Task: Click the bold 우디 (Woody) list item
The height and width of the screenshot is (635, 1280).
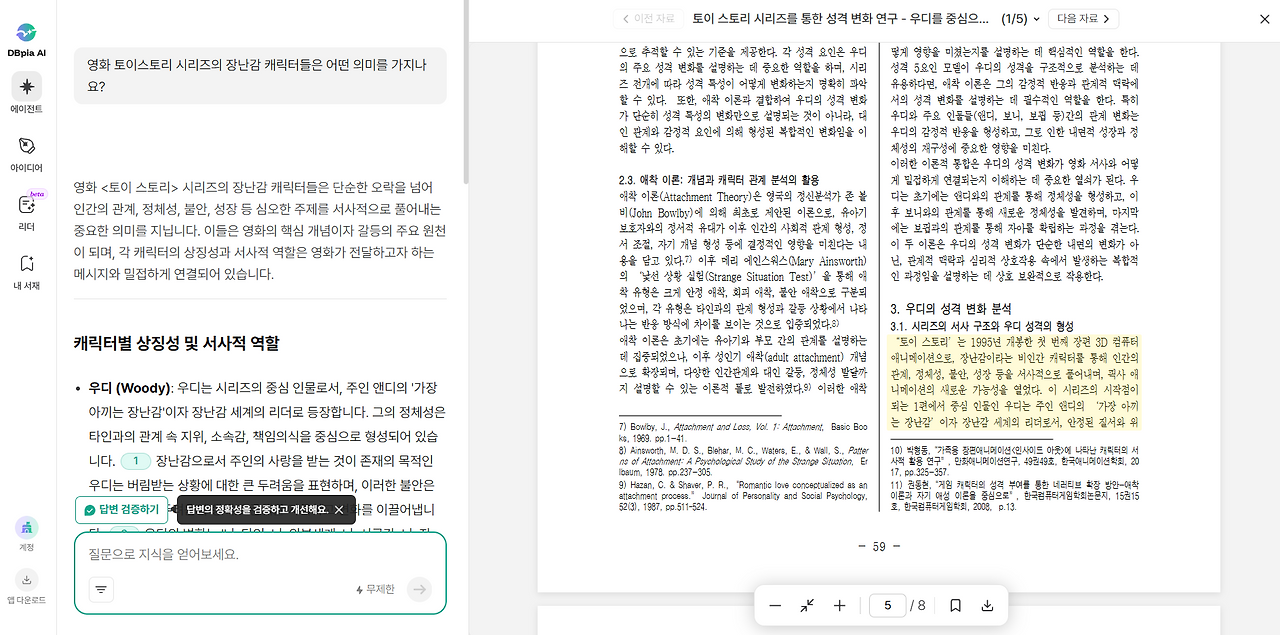Action: click(131, 388)
